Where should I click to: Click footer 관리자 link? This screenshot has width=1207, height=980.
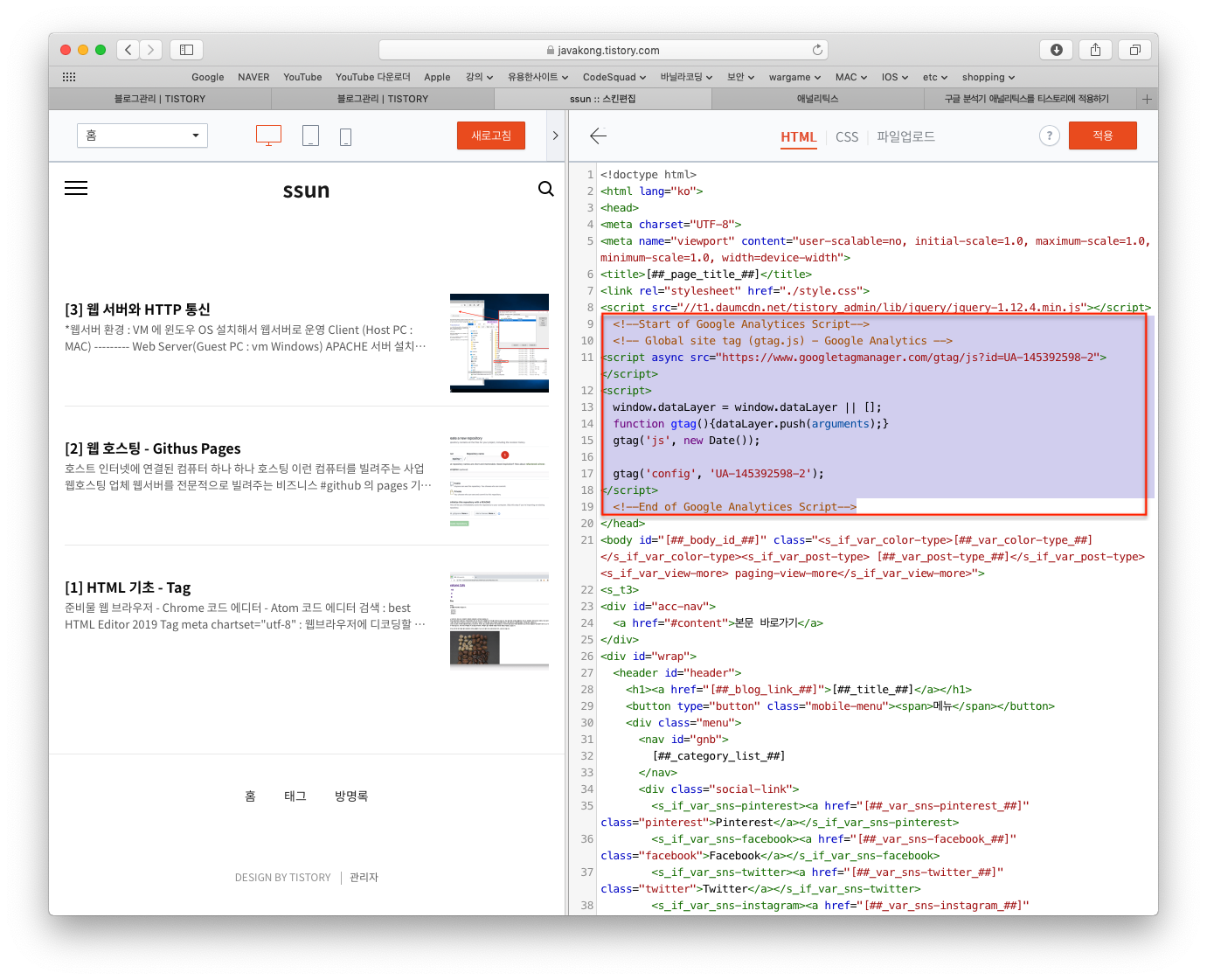point(364,878)
